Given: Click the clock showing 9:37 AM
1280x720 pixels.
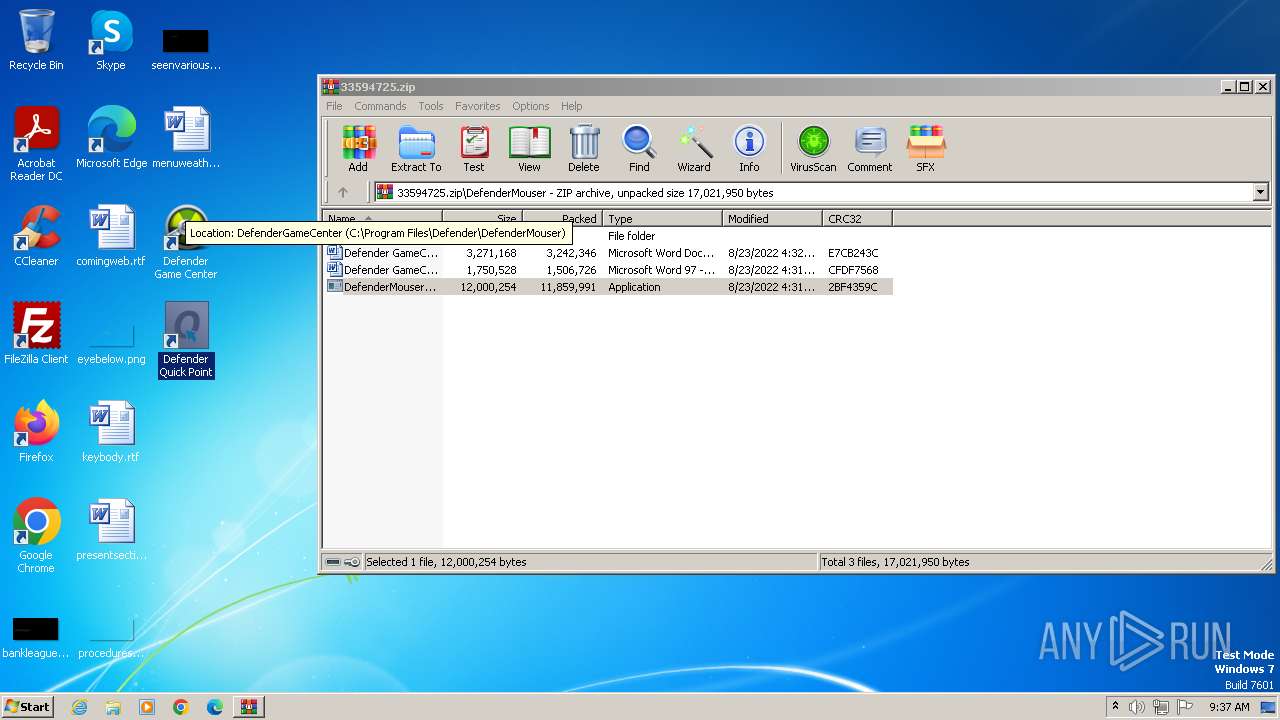Looking at the screenshot, I should (1229, 707).
